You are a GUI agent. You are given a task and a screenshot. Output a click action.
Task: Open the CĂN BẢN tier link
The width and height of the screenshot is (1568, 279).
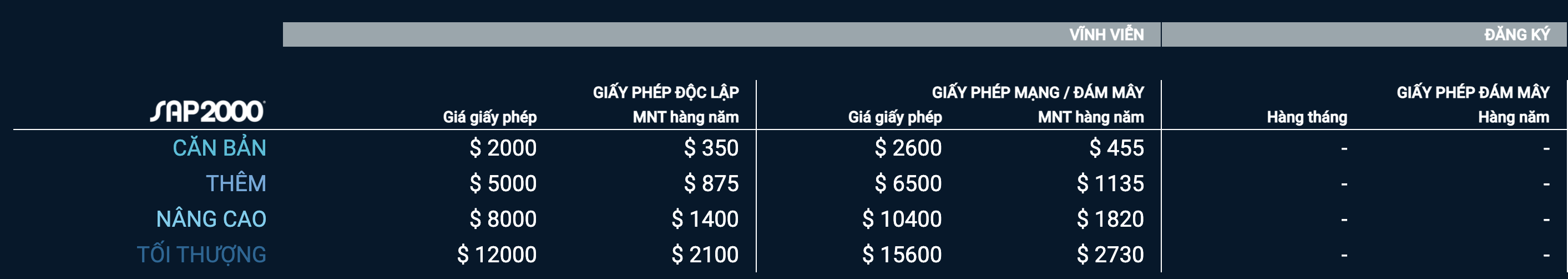(219, 148)
